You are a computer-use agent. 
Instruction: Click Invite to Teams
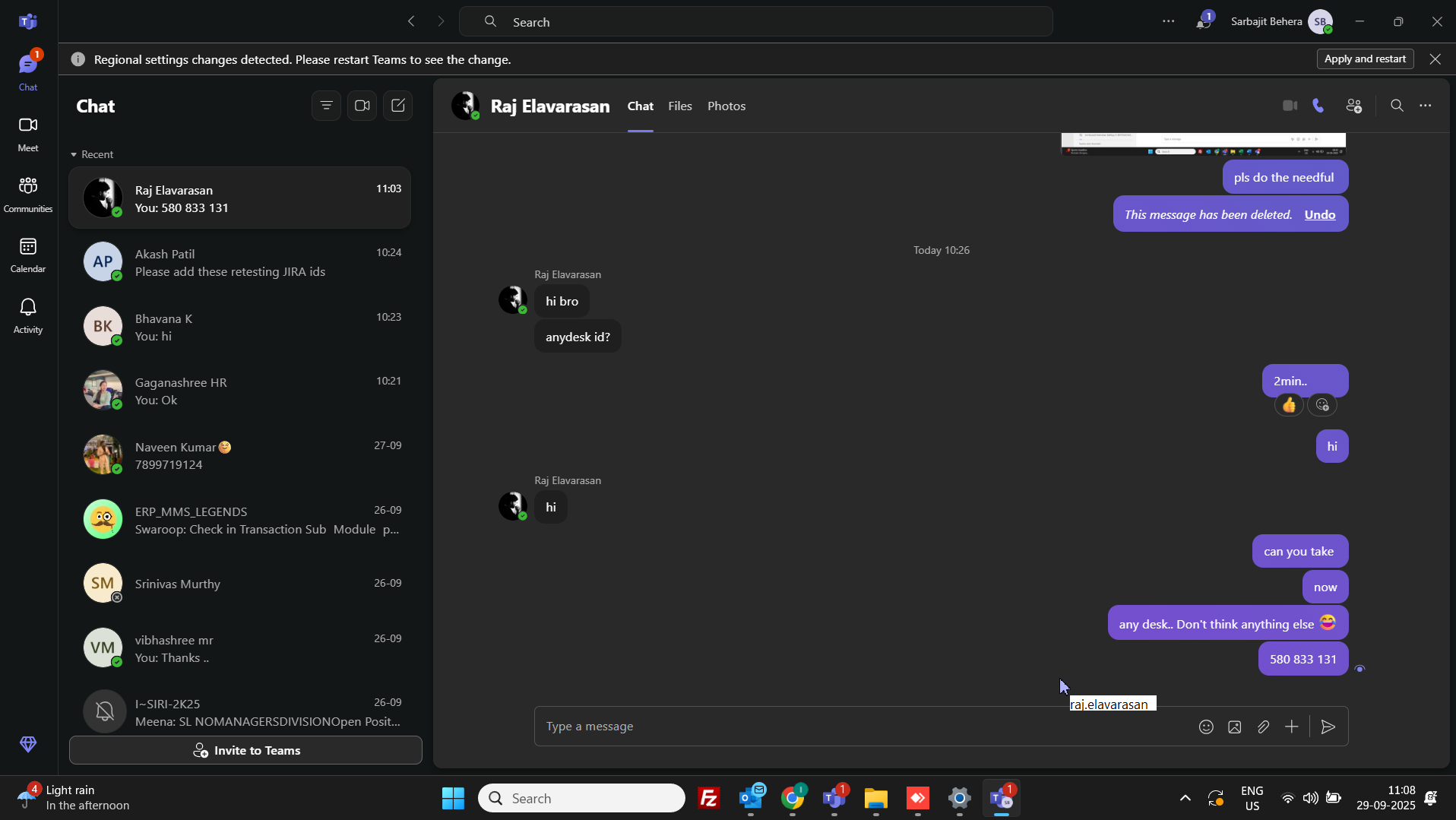click(245, 750)
